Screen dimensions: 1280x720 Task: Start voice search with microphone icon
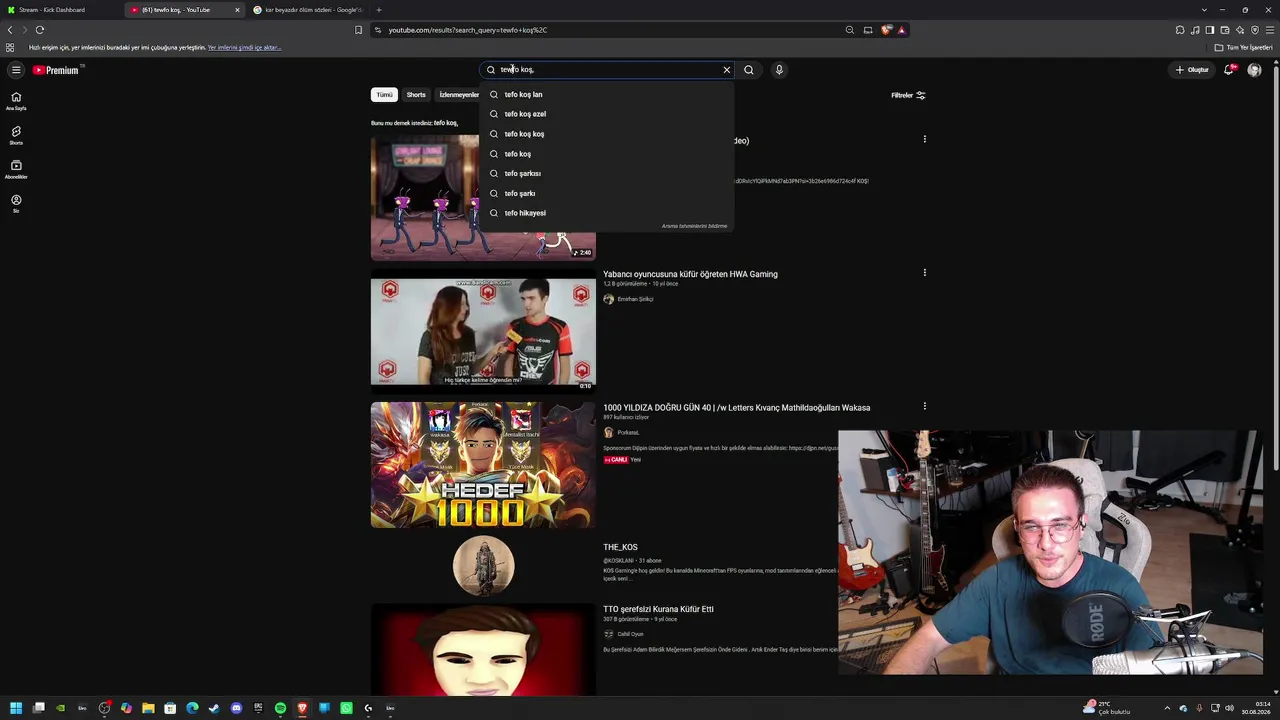pyautogui.click(x=779, y=70)
